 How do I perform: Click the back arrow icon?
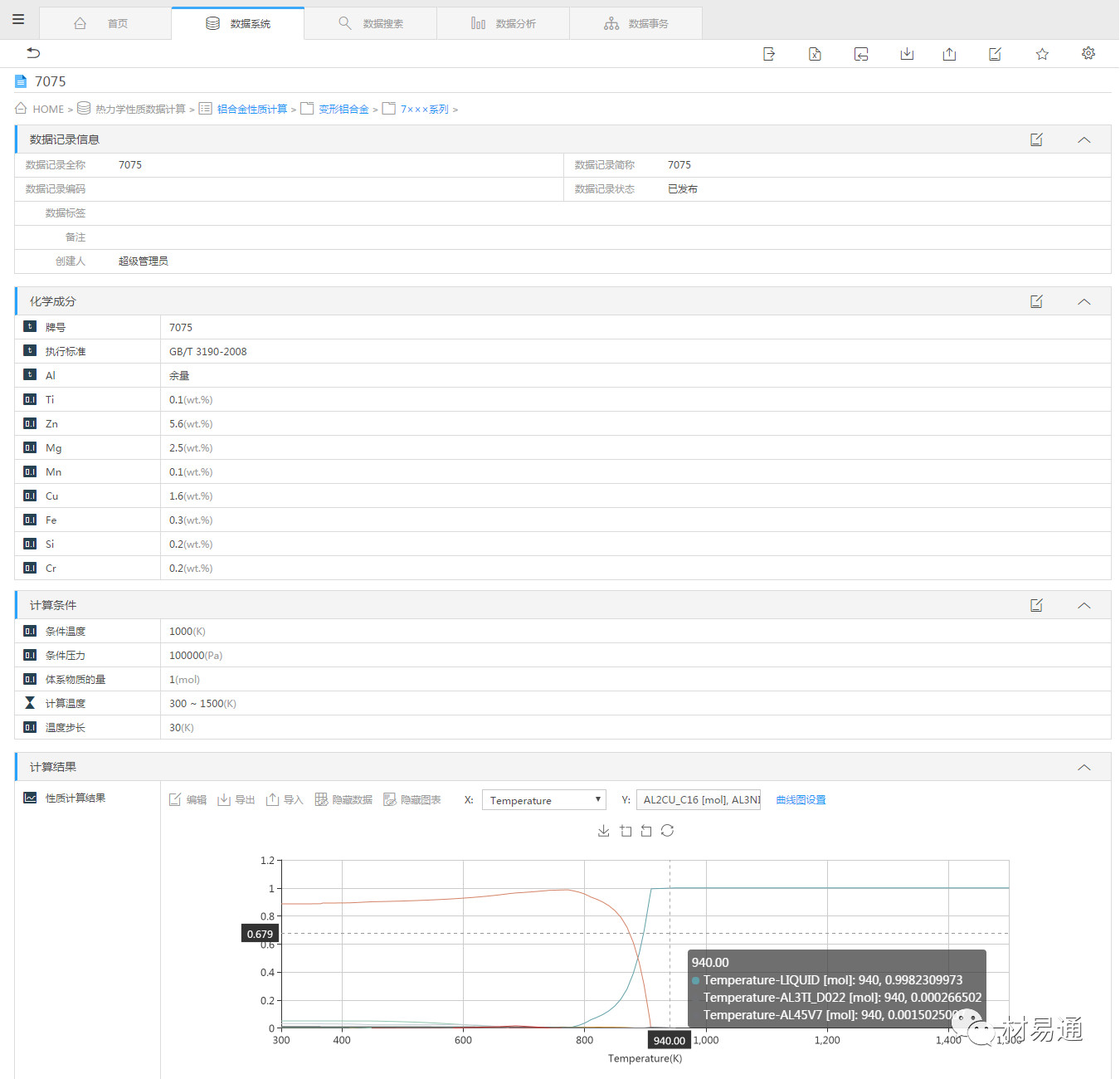point(33,53)
